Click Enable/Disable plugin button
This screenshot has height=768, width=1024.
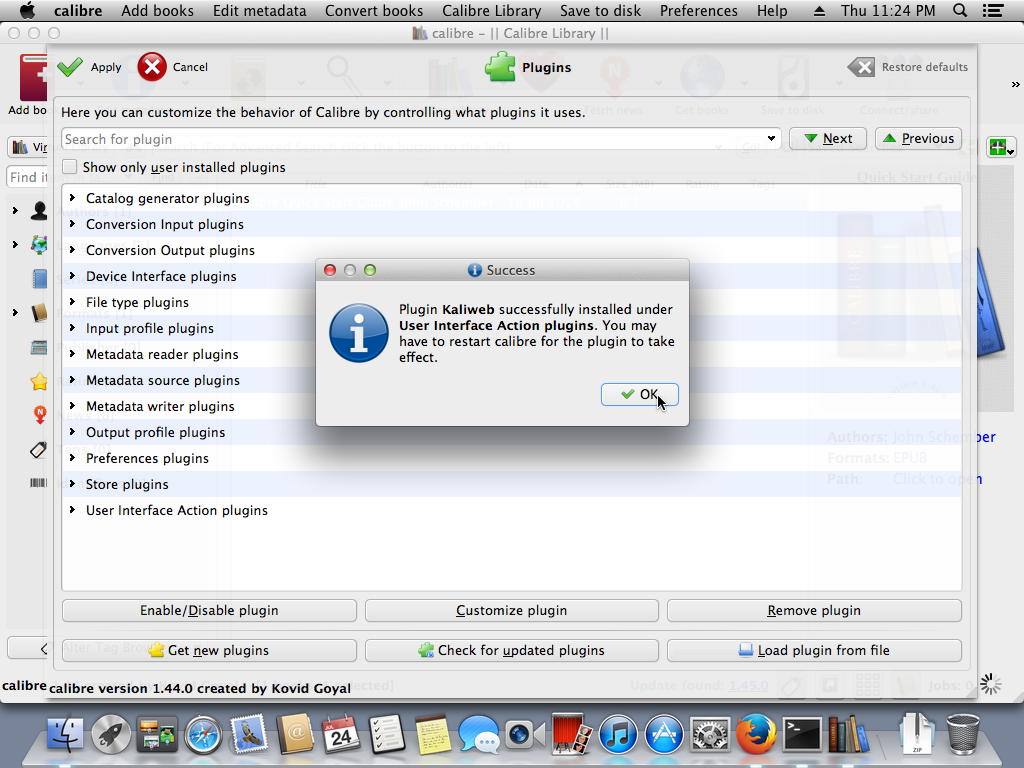[x=209, y=611]
